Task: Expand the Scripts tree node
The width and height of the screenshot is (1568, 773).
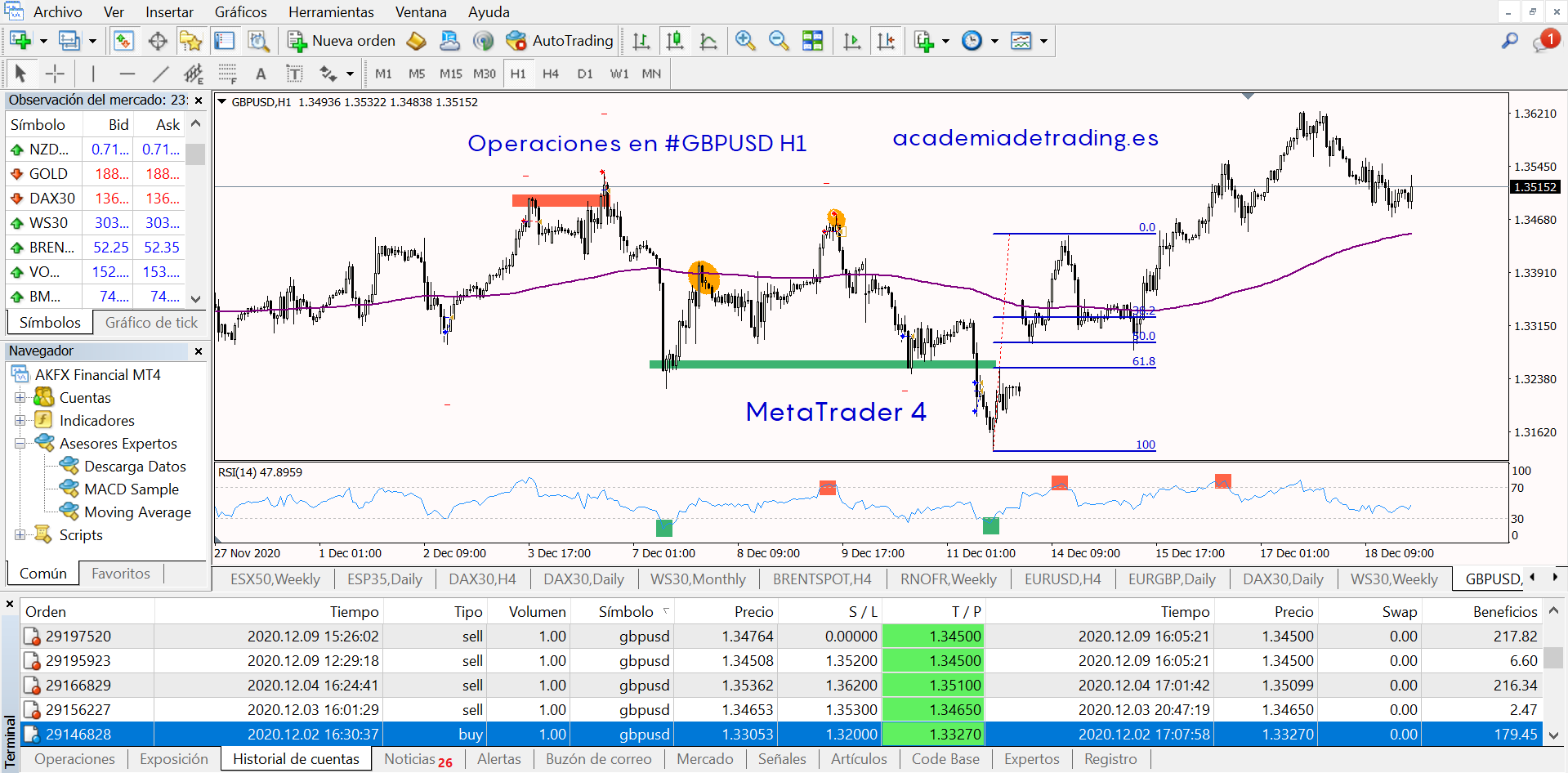Action: 20,535
